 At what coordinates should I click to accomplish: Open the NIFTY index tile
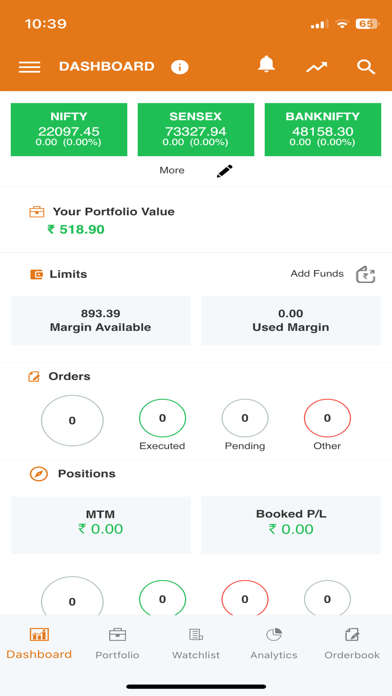[x=69, y=130]
